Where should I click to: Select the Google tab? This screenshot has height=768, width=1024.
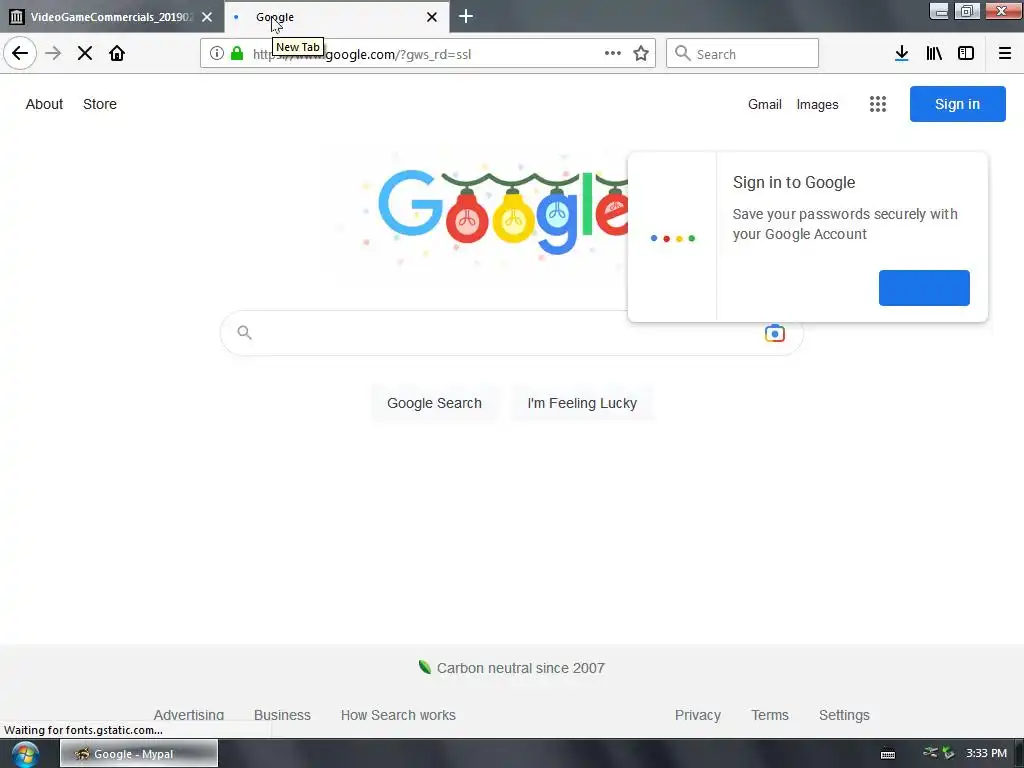[336, 17]
